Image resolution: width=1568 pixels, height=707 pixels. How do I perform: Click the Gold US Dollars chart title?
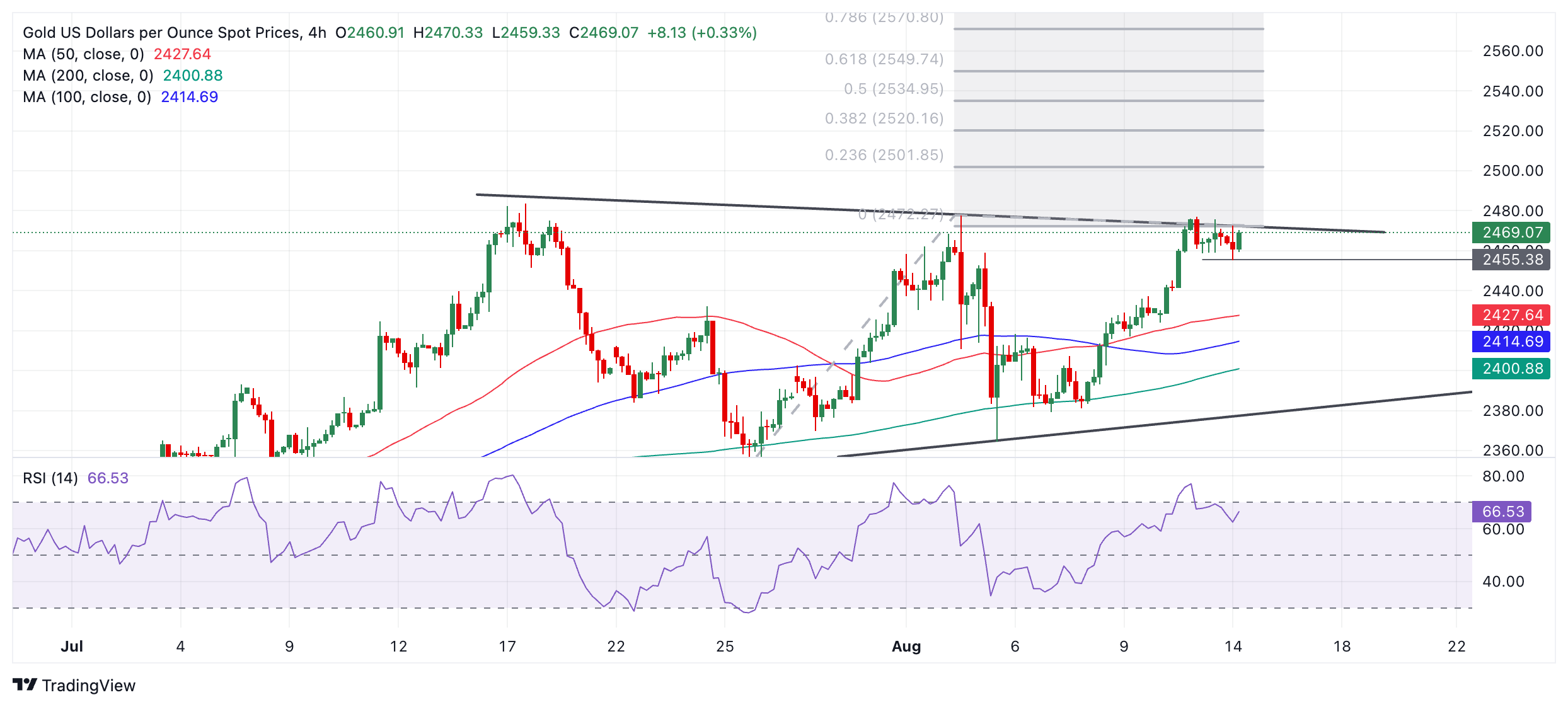174,33
